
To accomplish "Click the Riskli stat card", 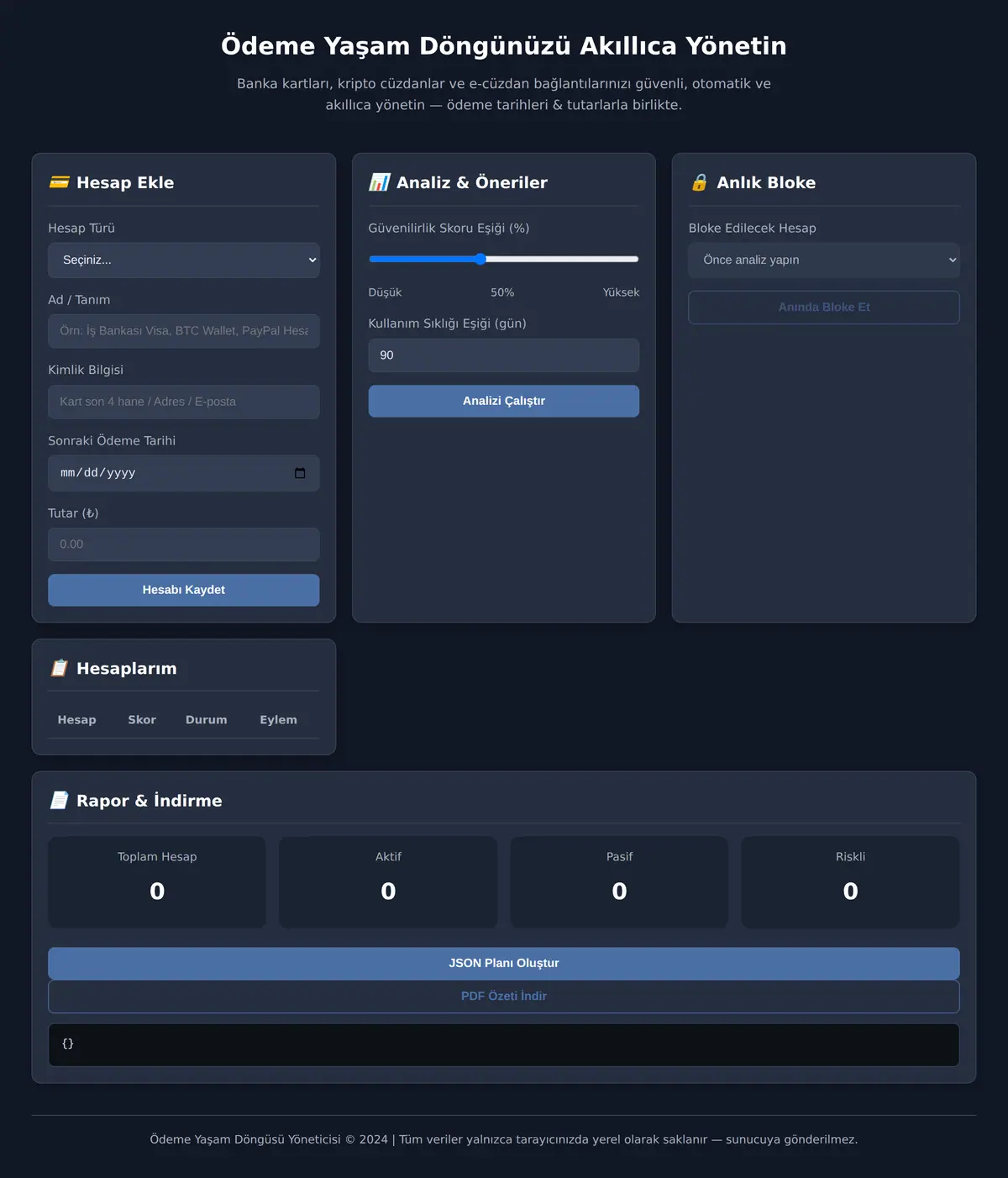I will 850,882.
